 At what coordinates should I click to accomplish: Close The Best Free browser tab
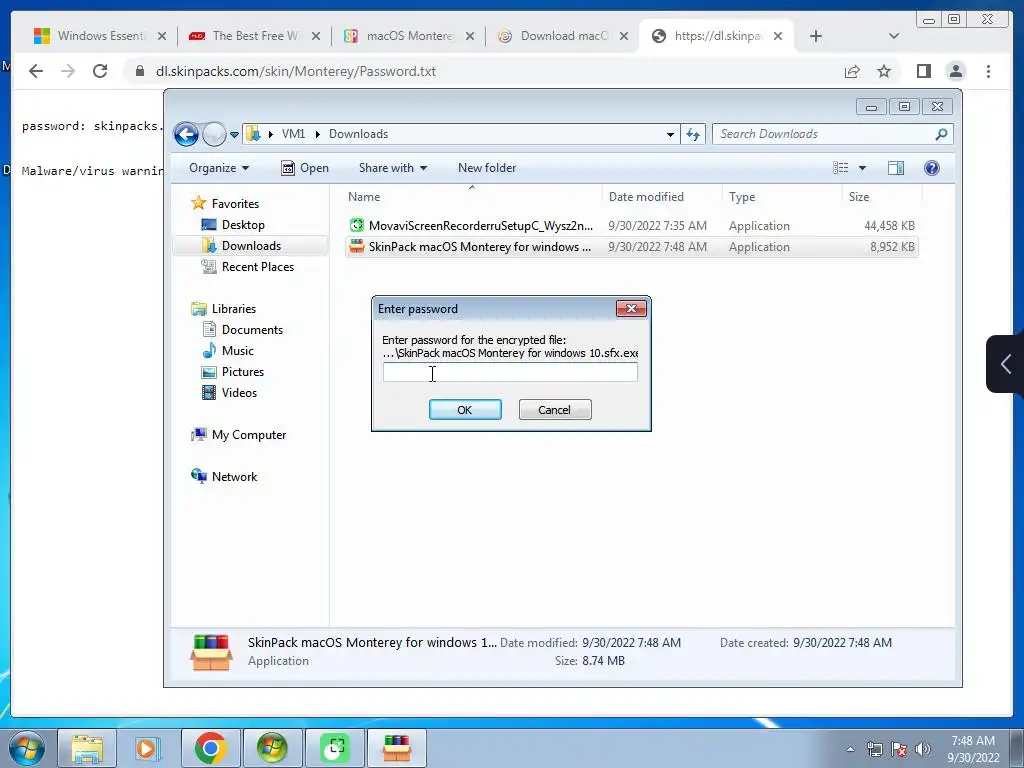tap(316, 36)
